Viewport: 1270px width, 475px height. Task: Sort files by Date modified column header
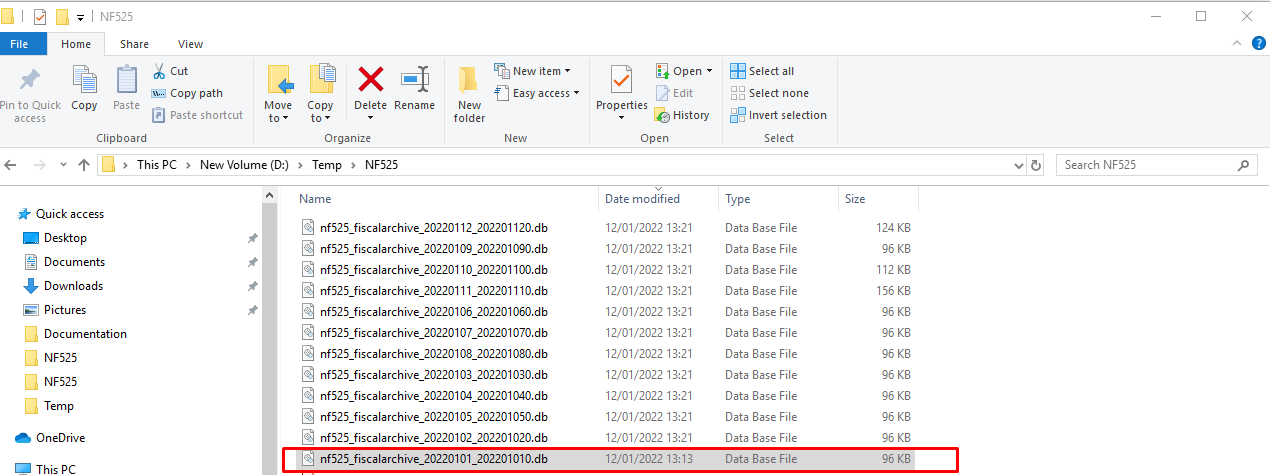click(x=642, y=199)
